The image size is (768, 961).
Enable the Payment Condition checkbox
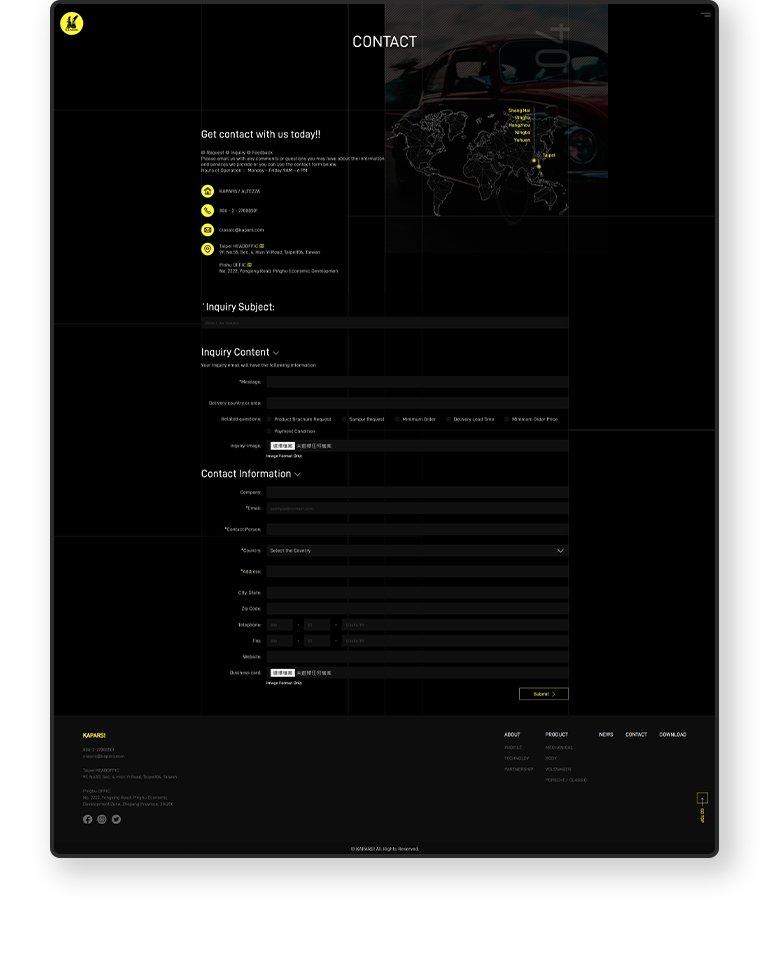(x=269, y=431)
